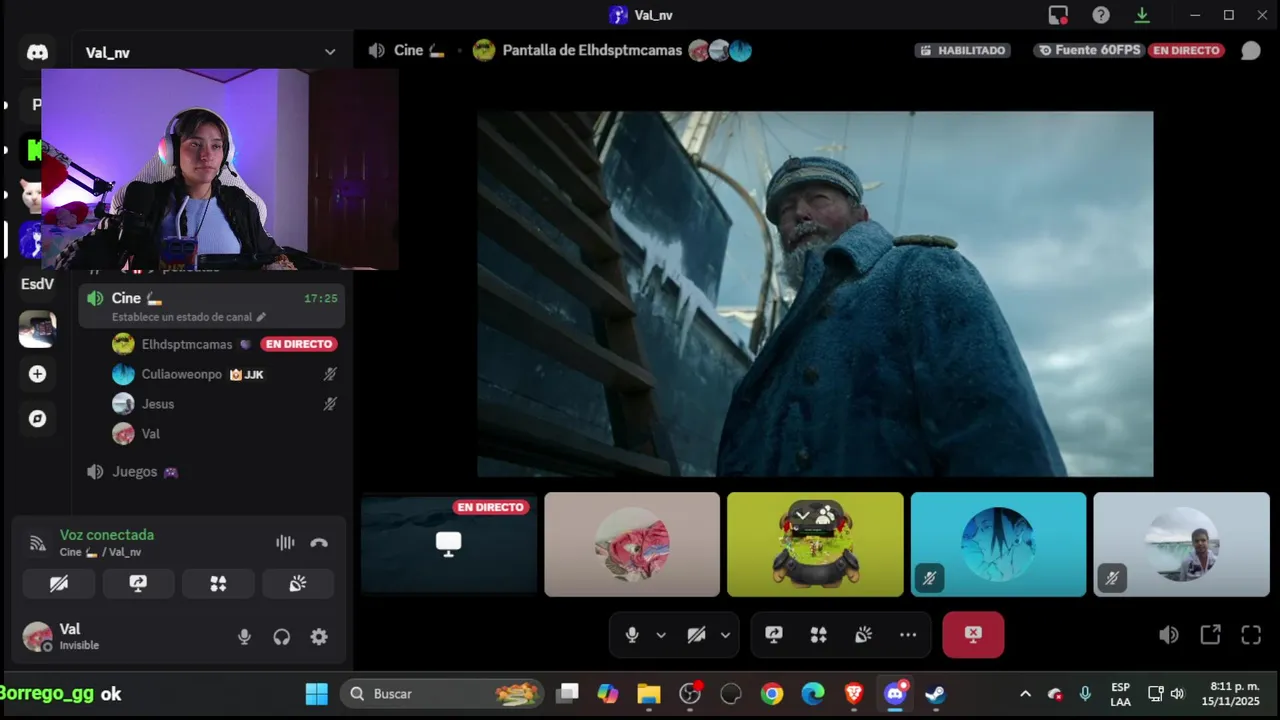This screenshot has width=1280, height=720.
Task: Open File Explorer from the taskbar
Action: tap(649, 693)
